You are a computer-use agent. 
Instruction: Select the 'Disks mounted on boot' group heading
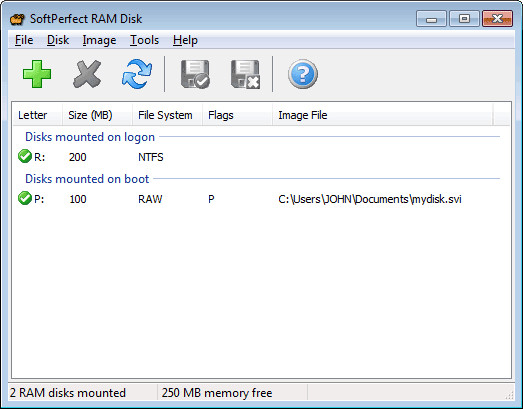(x=87, y=179)
